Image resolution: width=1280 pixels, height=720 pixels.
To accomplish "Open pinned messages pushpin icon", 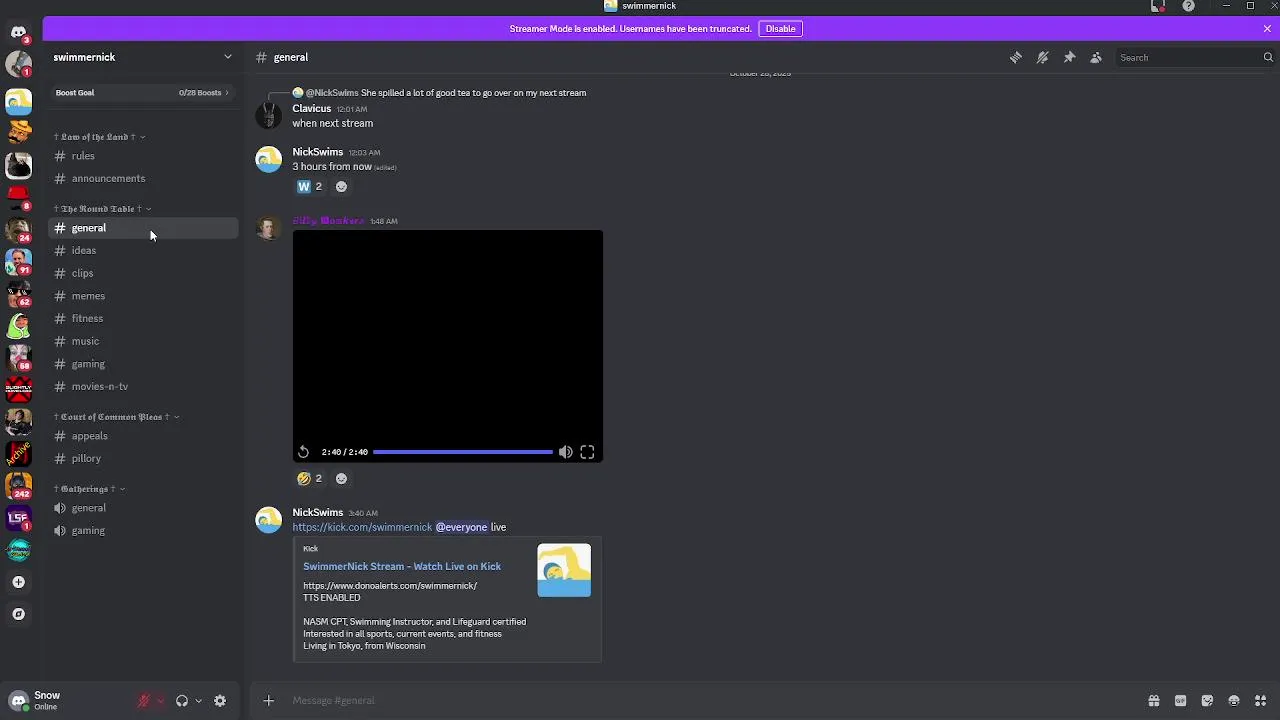I will 1069,58.
